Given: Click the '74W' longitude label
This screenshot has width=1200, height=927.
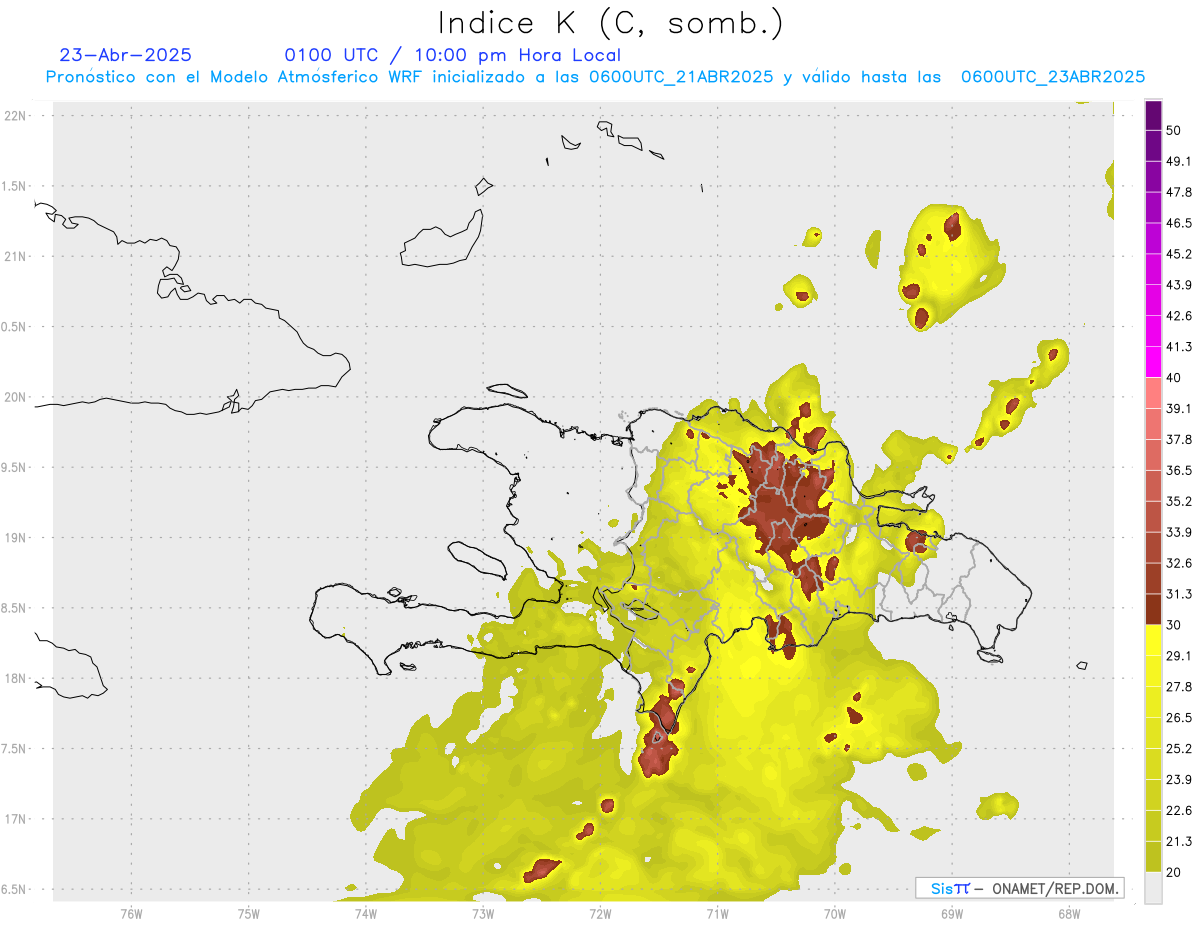Looking at the screenshot, I should [366, 913].
